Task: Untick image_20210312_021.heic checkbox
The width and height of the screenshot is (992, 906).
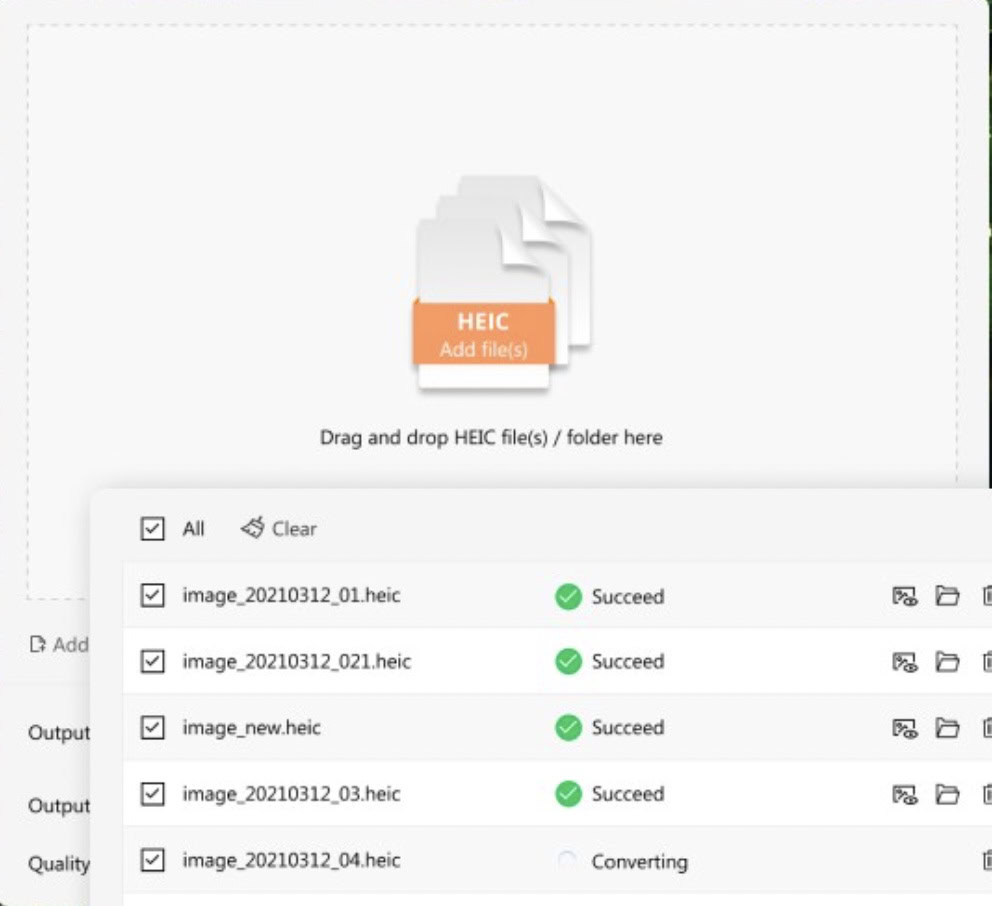Action: coord(152,662)
